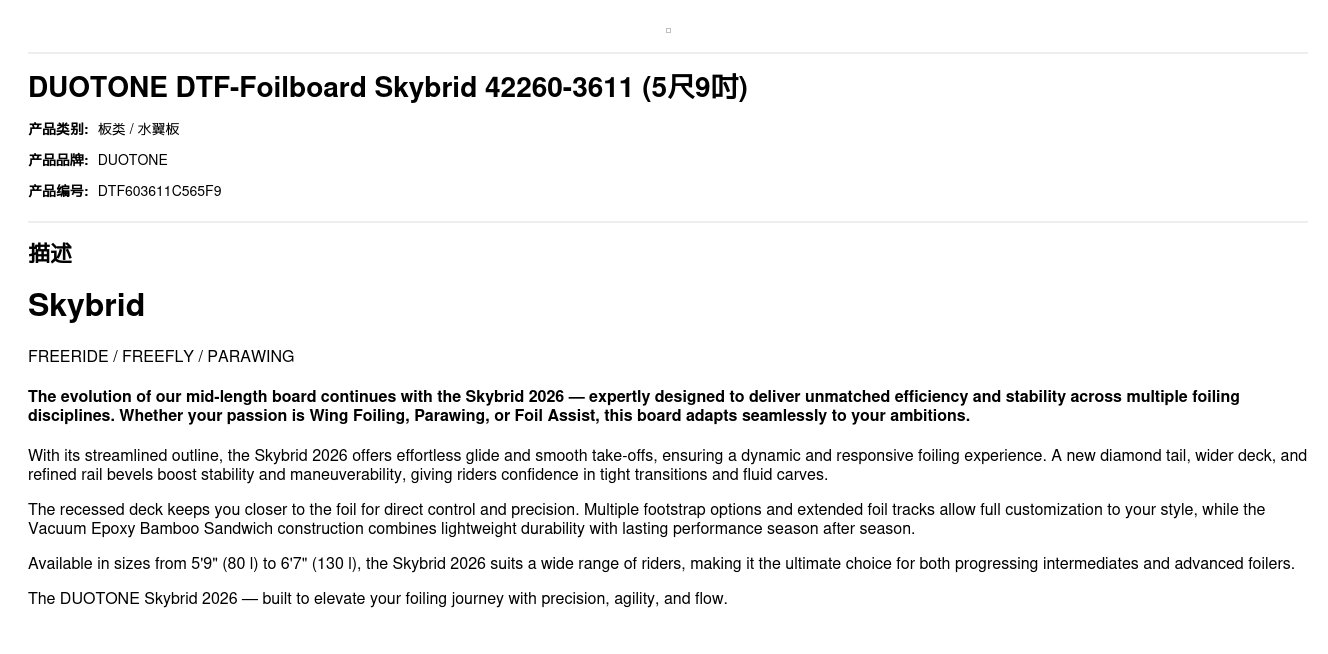
Task: Click the small broken image placeholder at top
Action: click(x=668, y=30)
